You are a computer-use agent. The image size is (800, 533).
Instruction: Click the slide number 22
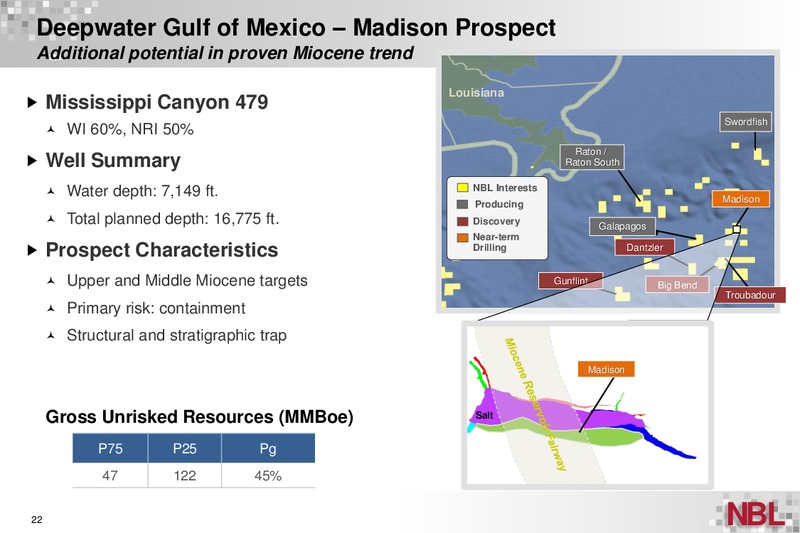pyautogui.click(x=37, y=520)
